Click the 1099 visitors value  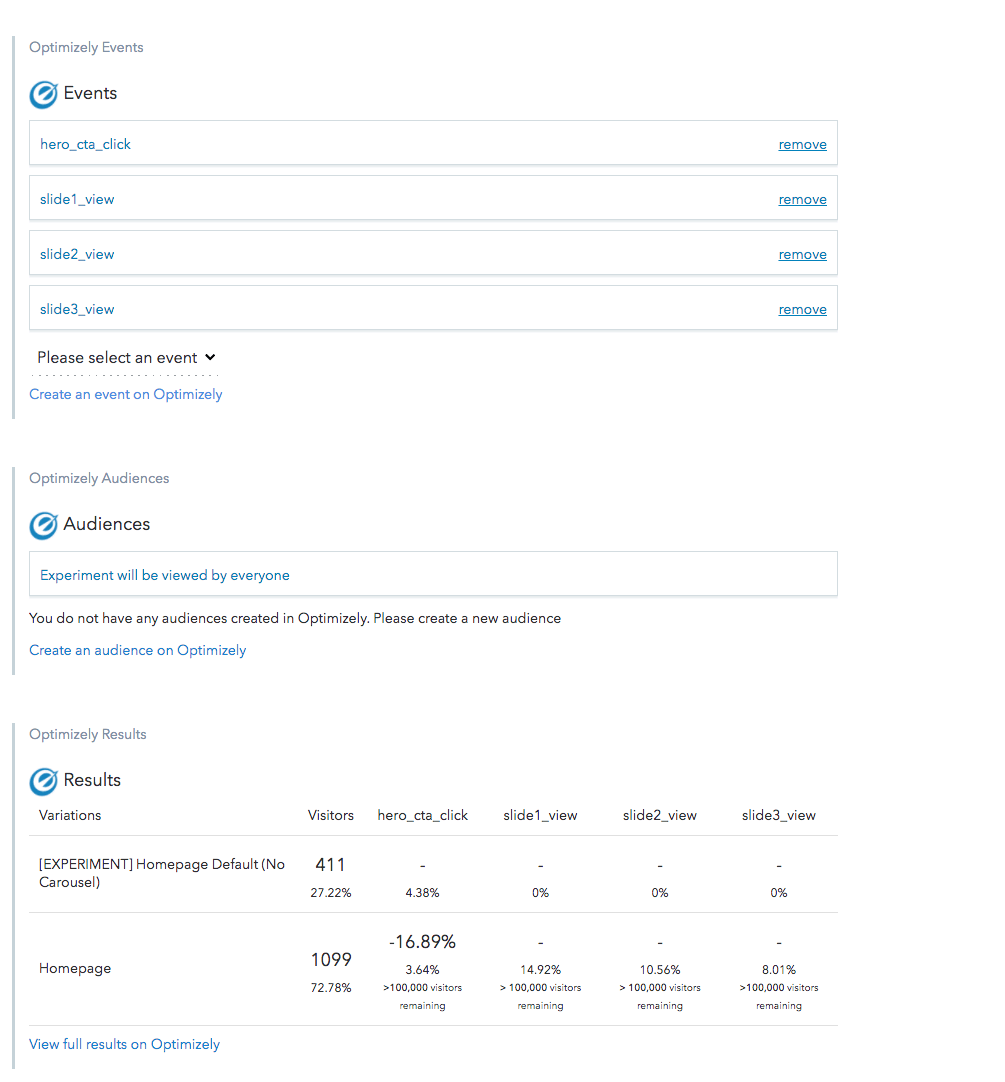tap(331, 960)
